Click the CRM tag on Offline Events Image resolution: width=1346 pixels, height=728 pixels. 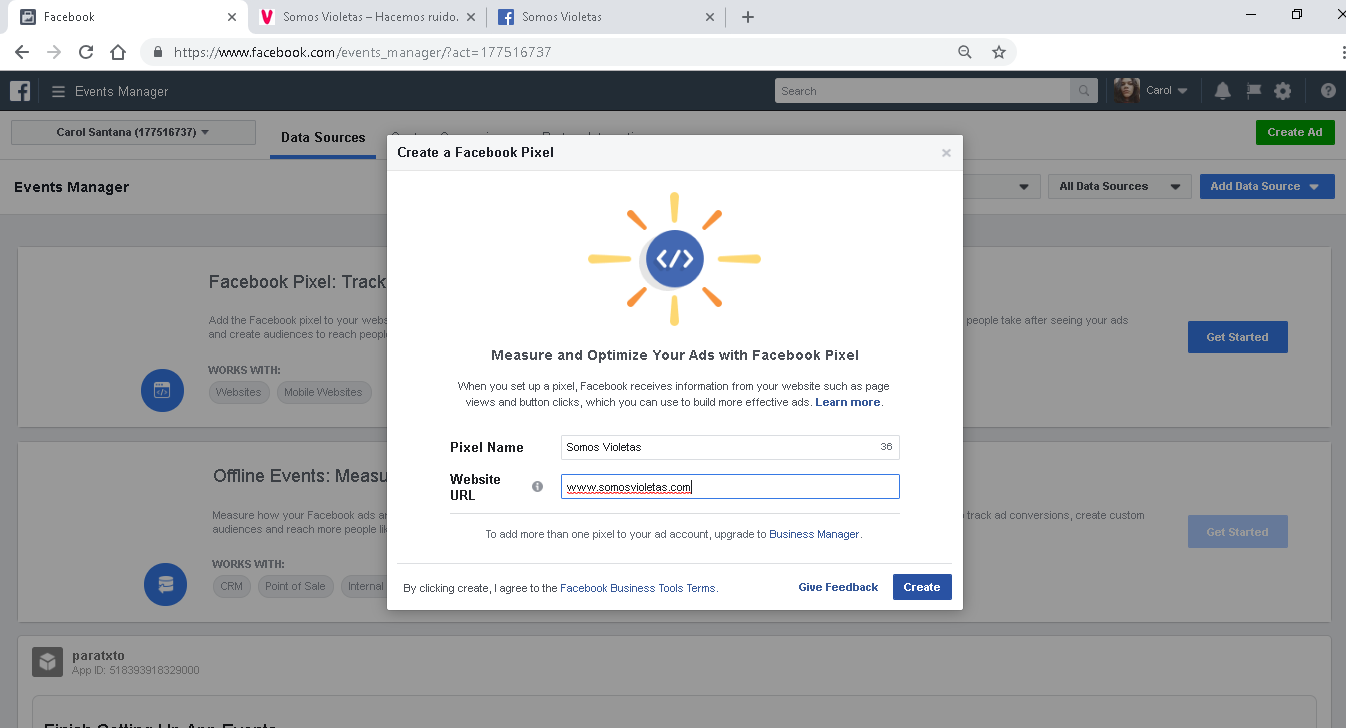[232, 586]
